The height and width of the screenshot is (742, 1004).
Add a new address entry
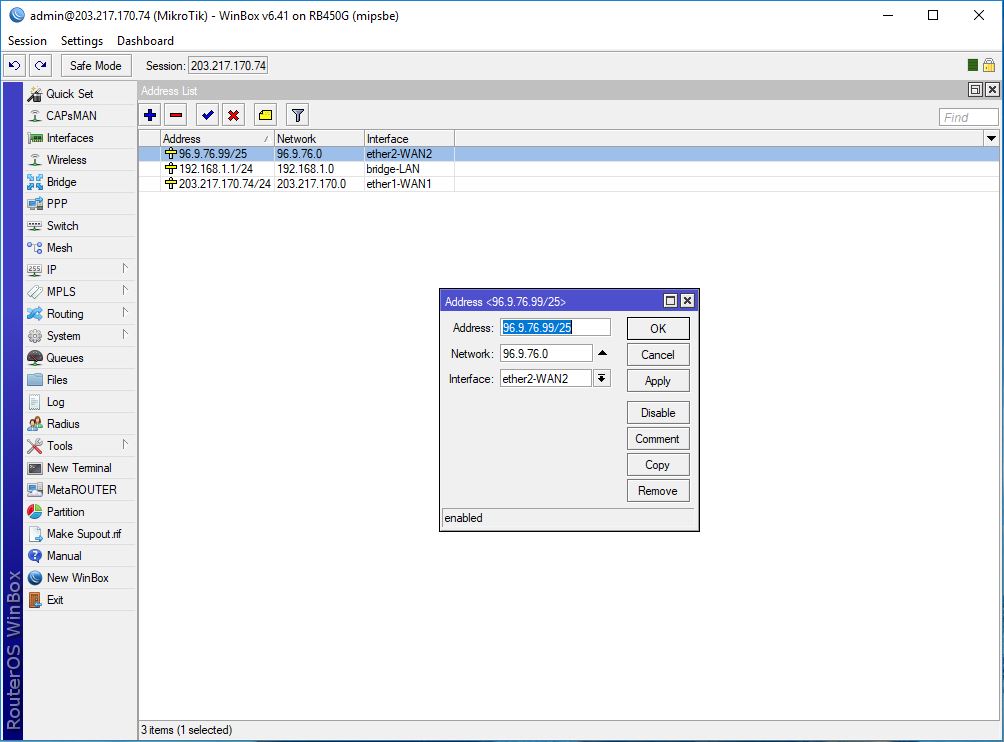pos(148,114)
